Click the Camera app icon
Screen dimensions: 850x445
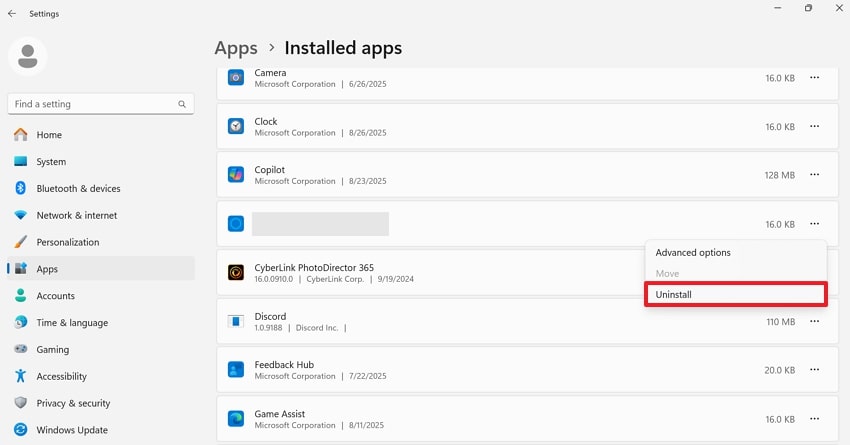(236, 78)
